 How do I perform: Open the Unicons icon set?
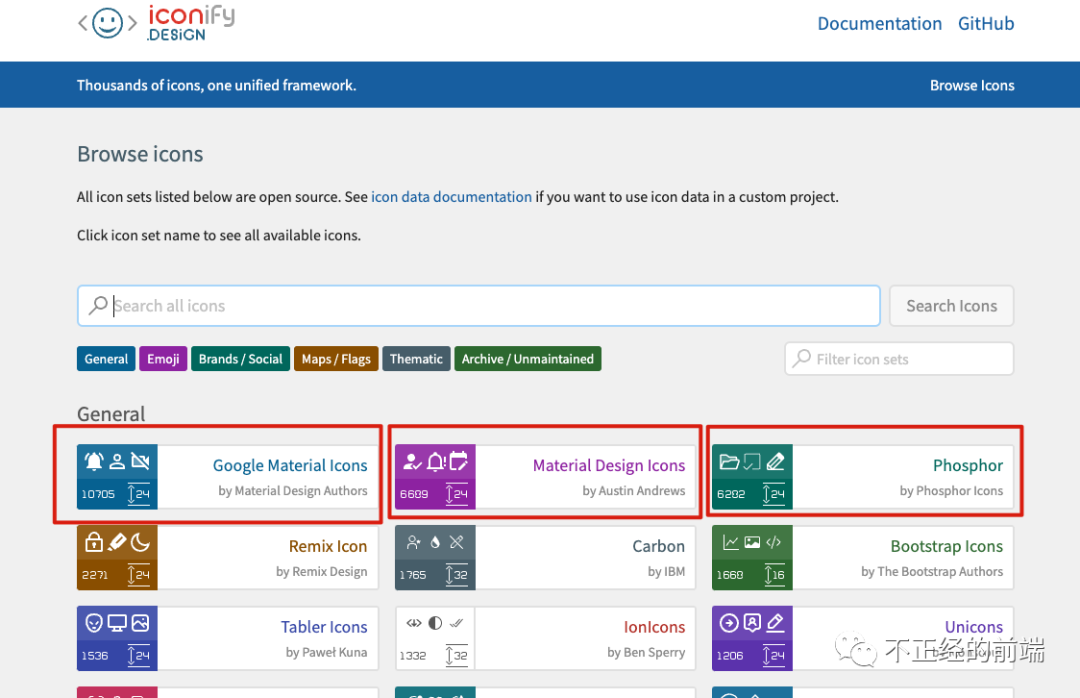click(x=973, y=627)
